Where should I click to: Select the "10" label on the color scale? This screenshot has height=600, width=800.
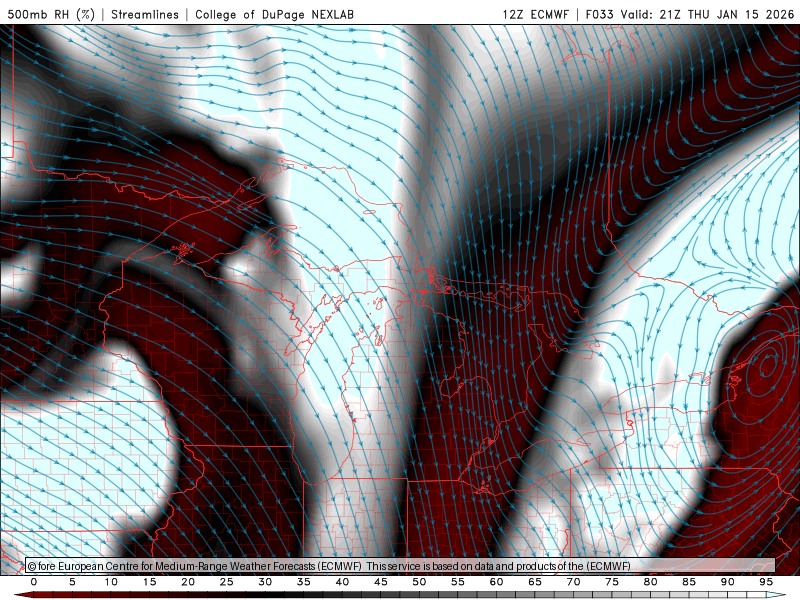point(111,582)
